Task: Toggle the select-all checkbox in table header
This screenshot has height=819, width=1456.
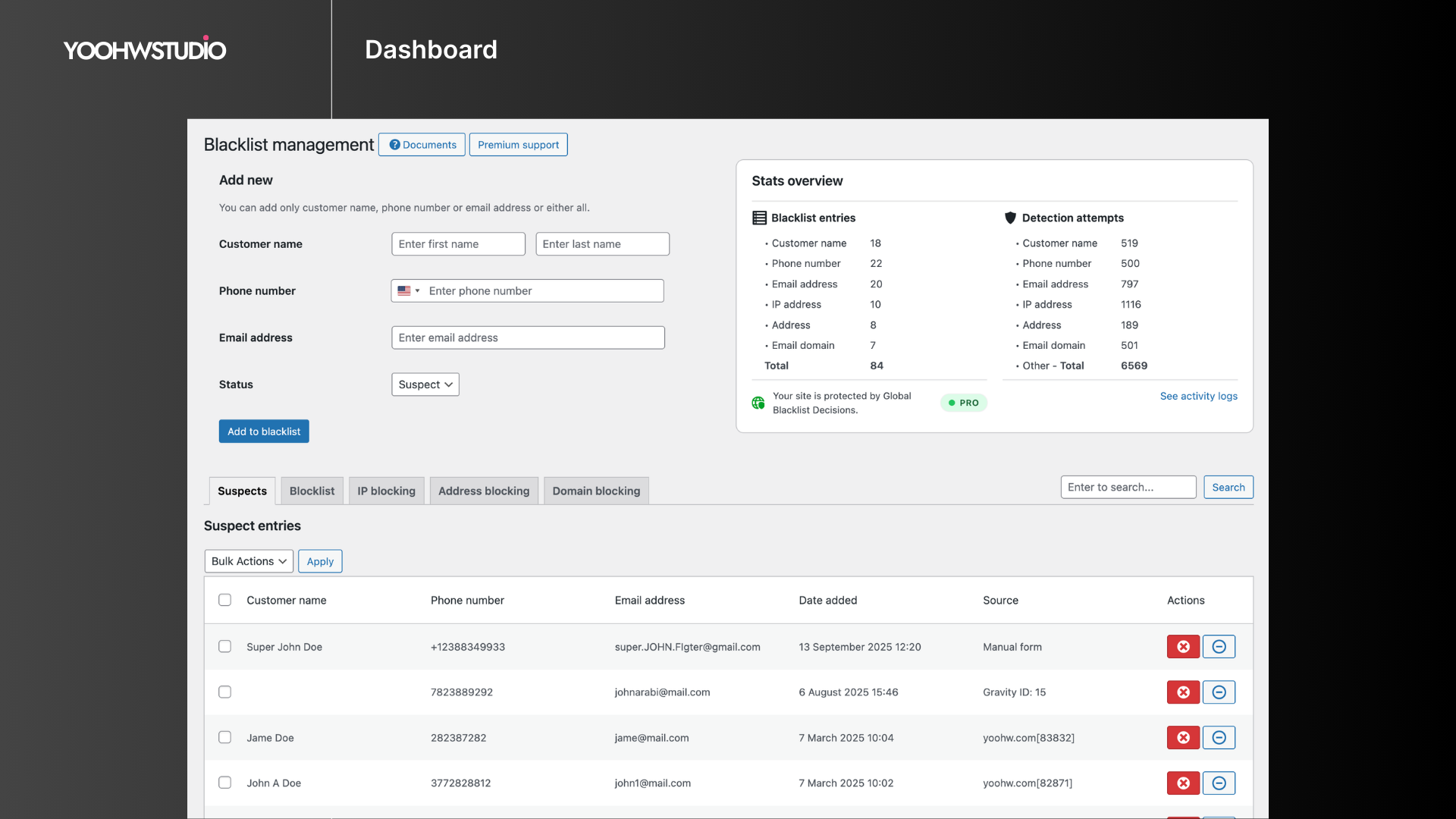Action: pyautogui.click(x=224, y=599)
